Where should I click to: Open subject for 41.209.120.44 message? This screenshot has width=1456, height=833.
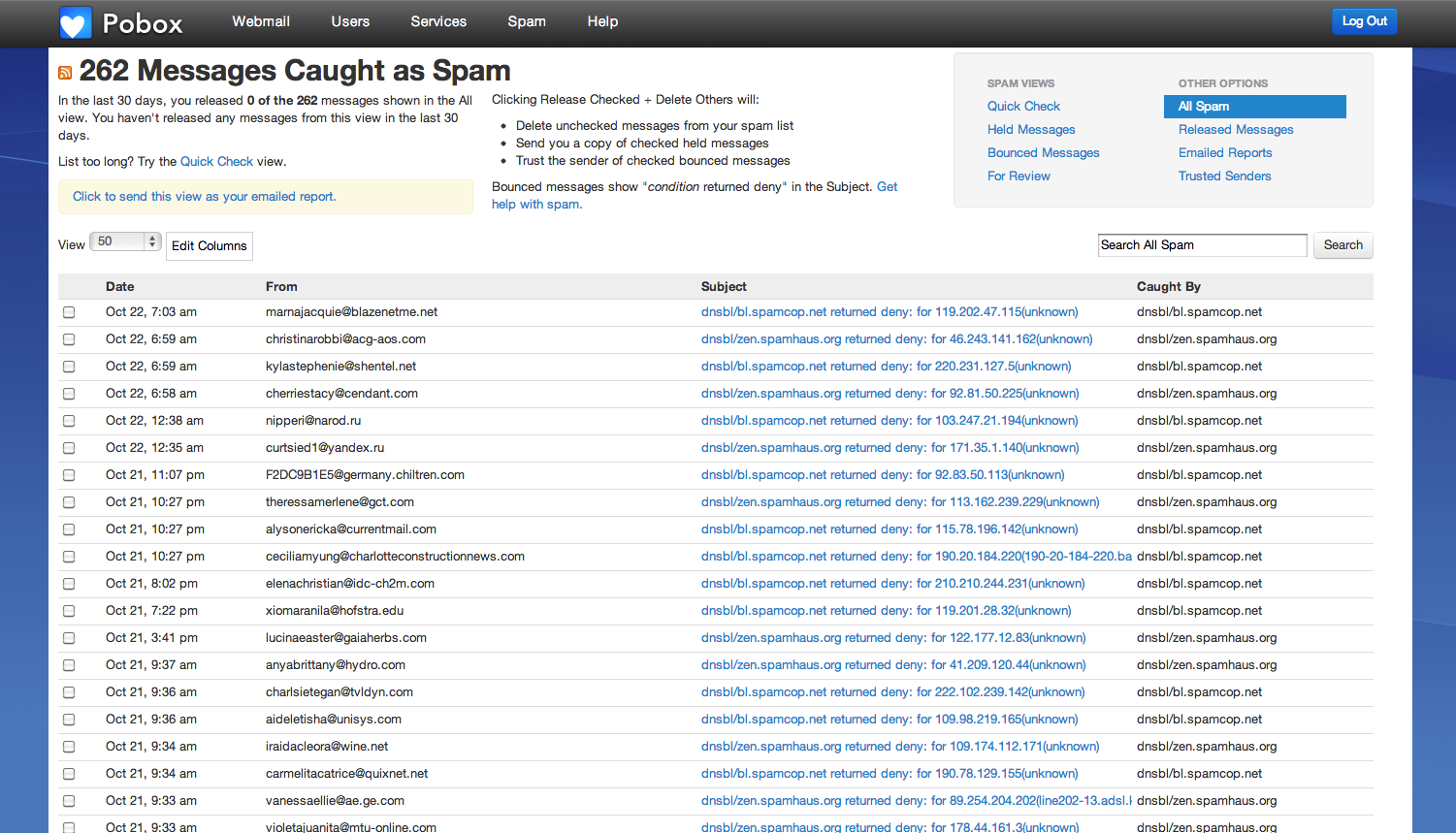pos(893,665)
